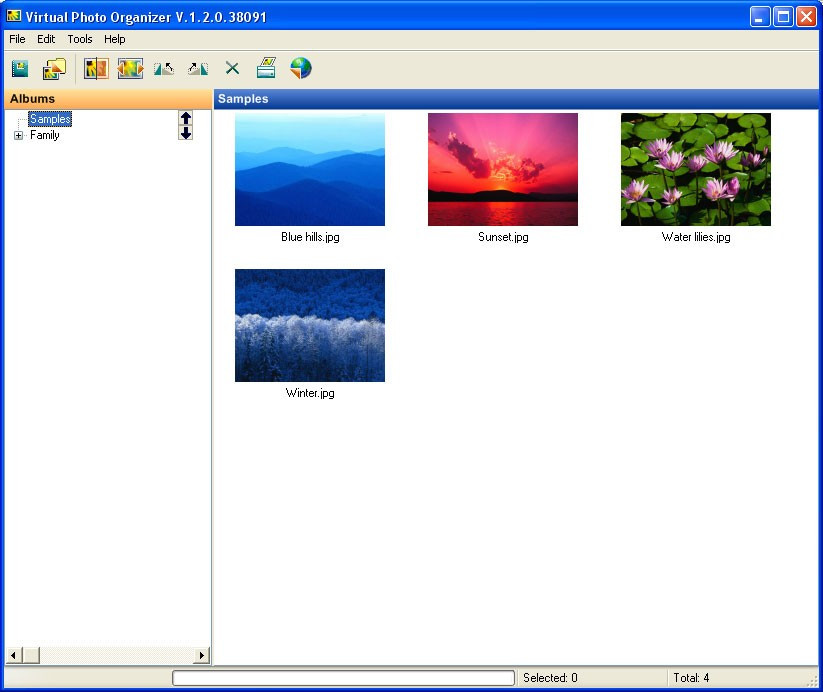Click the new album icon in toolbar
Image resolution: width=823 pixels, height=692 pixels.
pyautogui.click(x=20, y=68)
